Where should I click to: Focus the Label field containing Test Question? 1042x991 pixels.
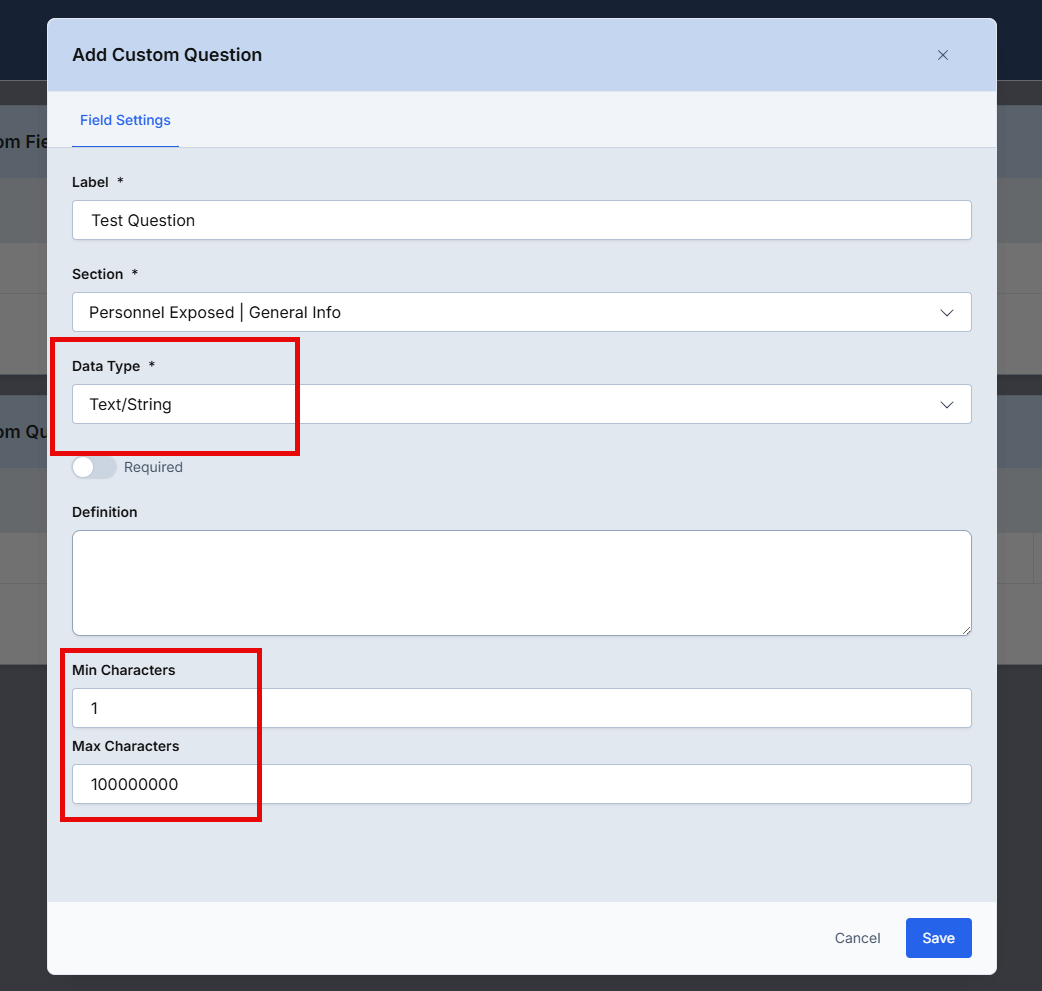point(520,220)
